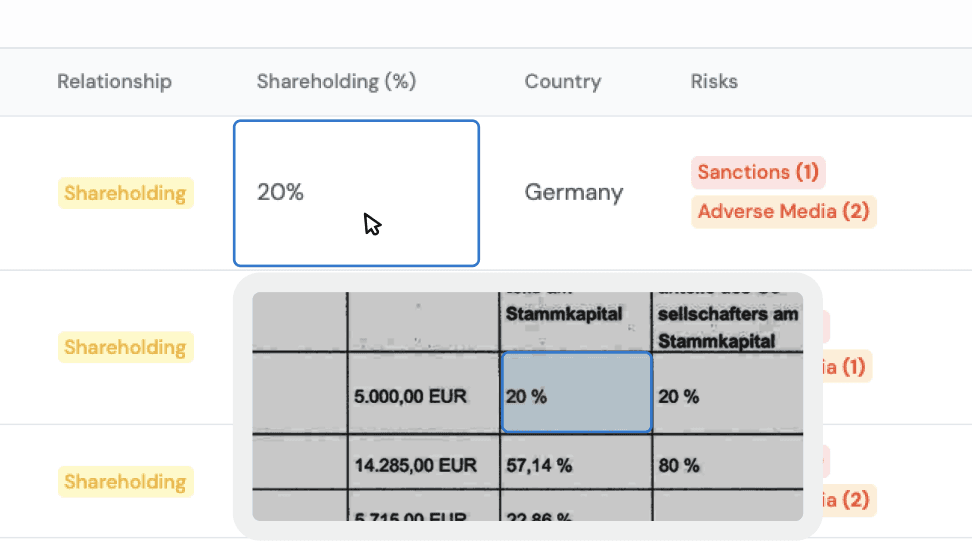Image resolution: width=972 pixels, height=554 pixels.
Task: Open the Adverse Media (2) risk tag
Action: click(x=784, y=212)
